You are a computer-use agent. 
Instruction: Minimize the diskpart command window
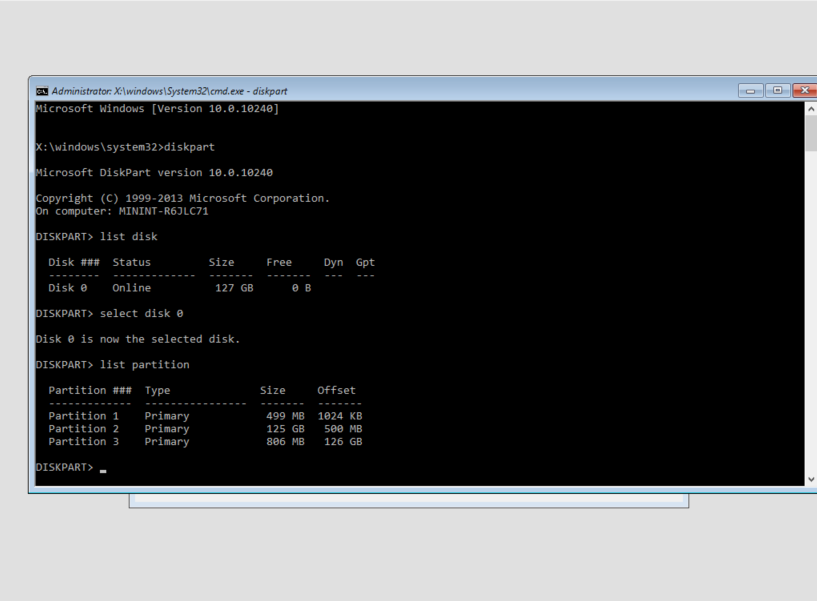(751, 91)
